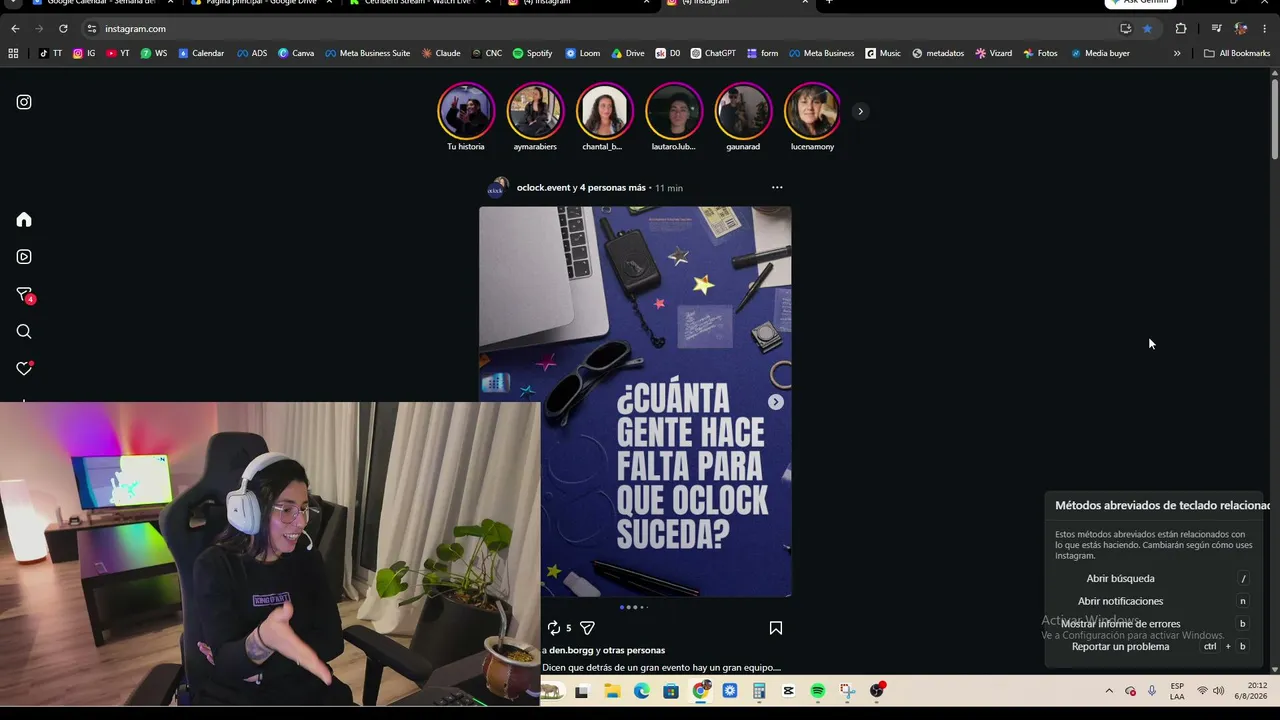Open Snipping Tool from the taskbar
The height and width of the screenshot is (720, 1280).
(847, 691)
